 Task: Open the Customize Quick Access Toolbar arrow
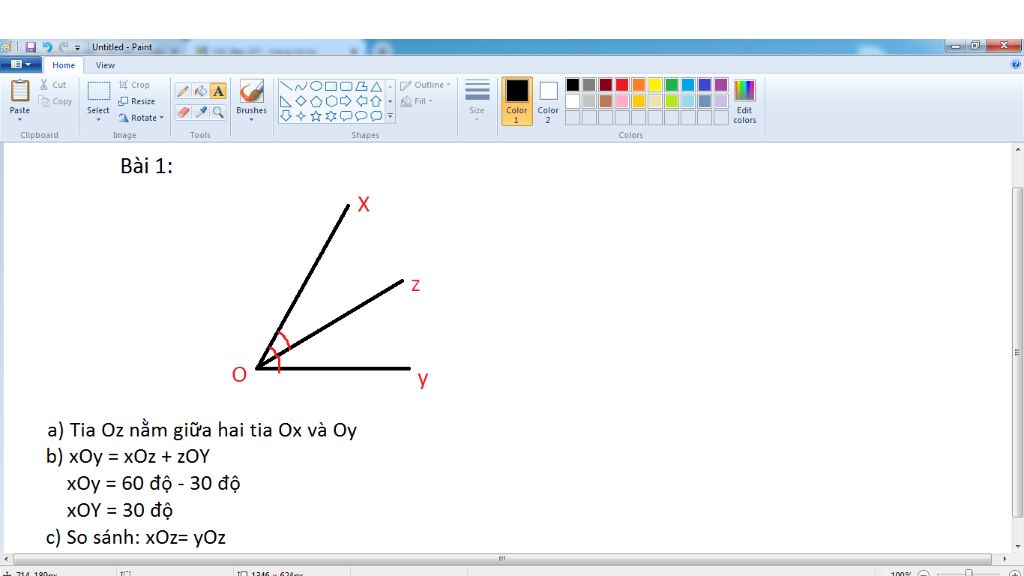(77, 47)
